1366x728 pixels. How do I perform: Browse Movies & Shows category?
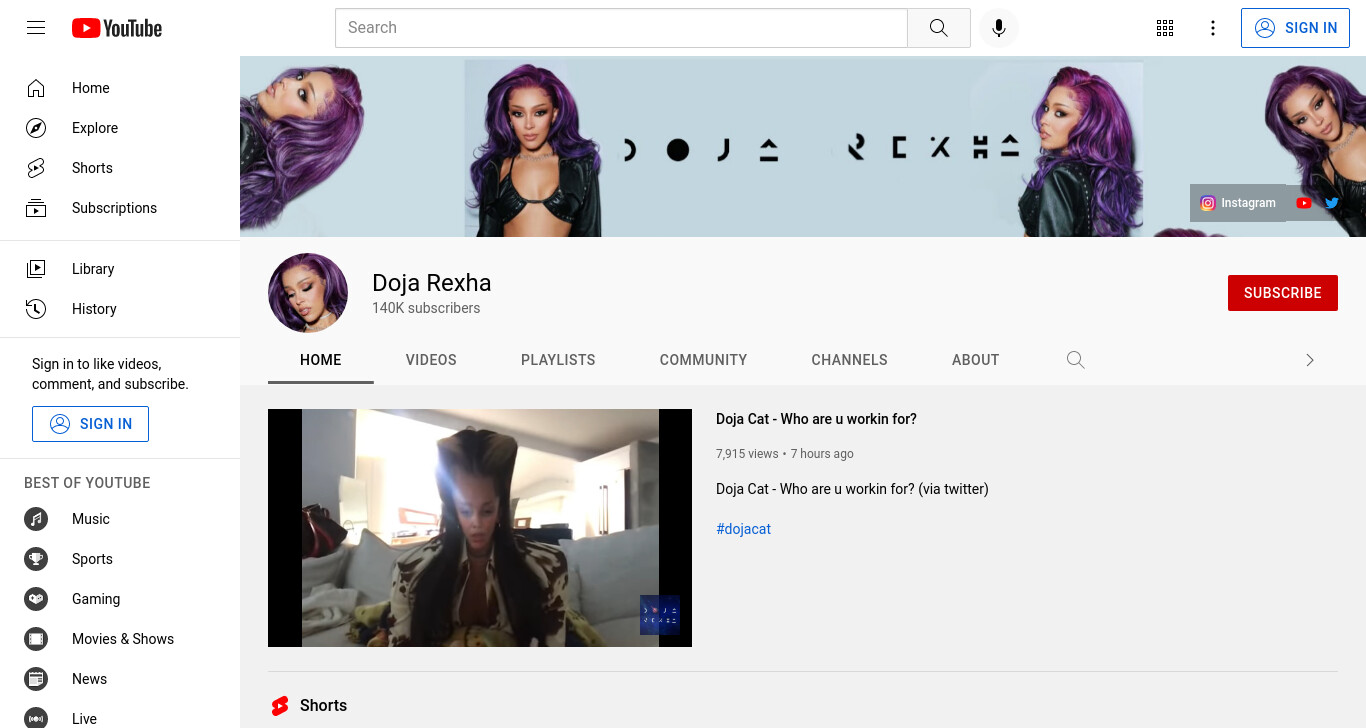120,639
